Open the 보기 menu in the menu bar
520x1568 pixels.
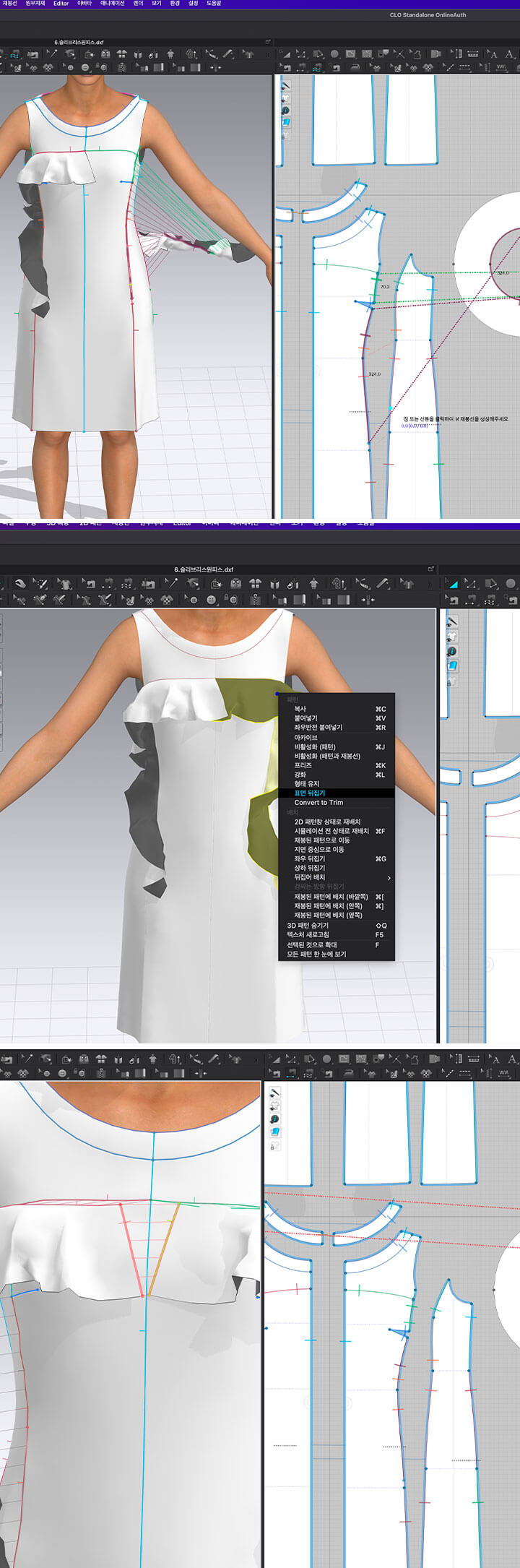point(157,4)
